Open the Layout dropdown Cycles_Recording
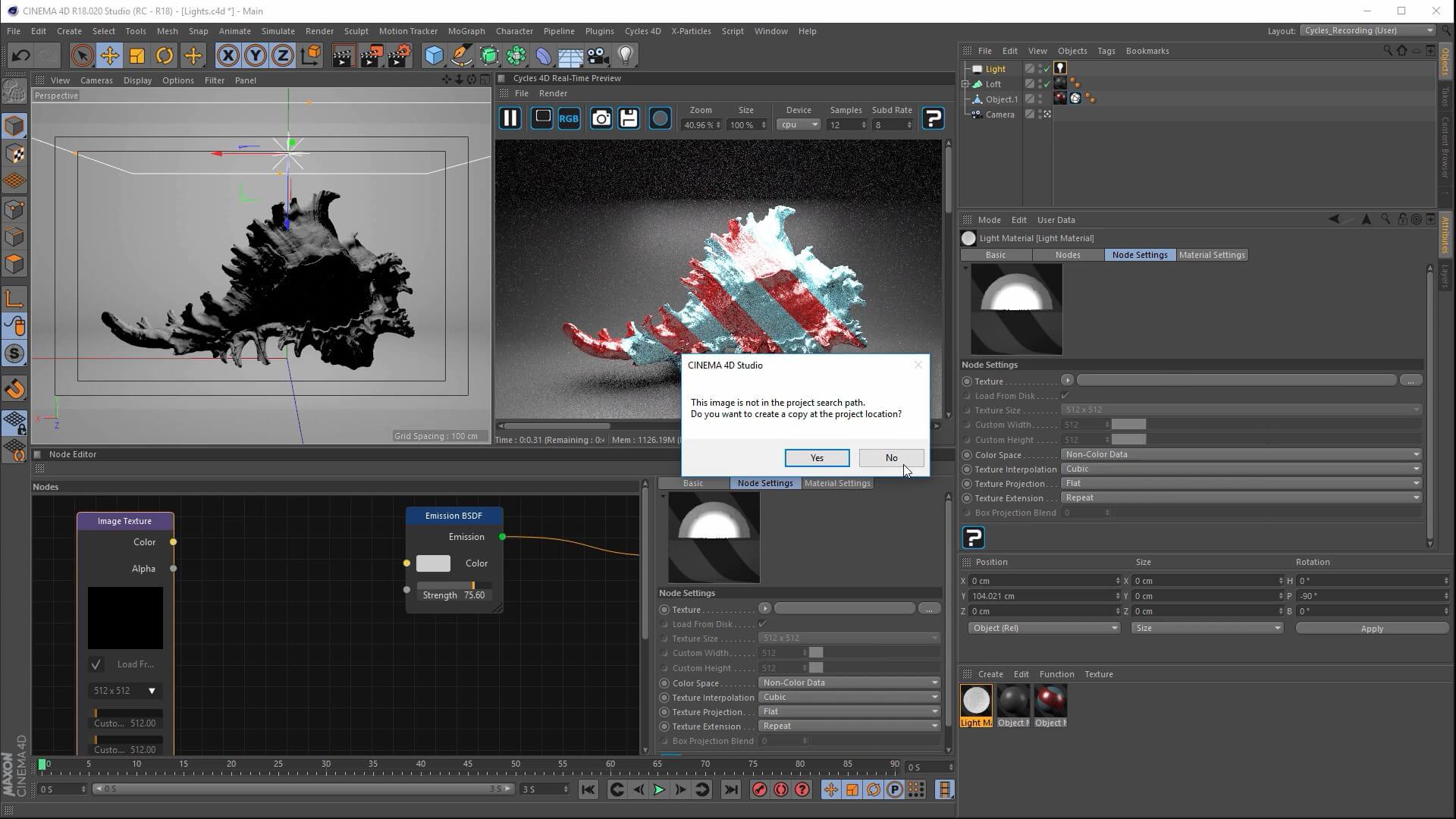This screenshot has height=819, width=1456. pos(1369,30)
